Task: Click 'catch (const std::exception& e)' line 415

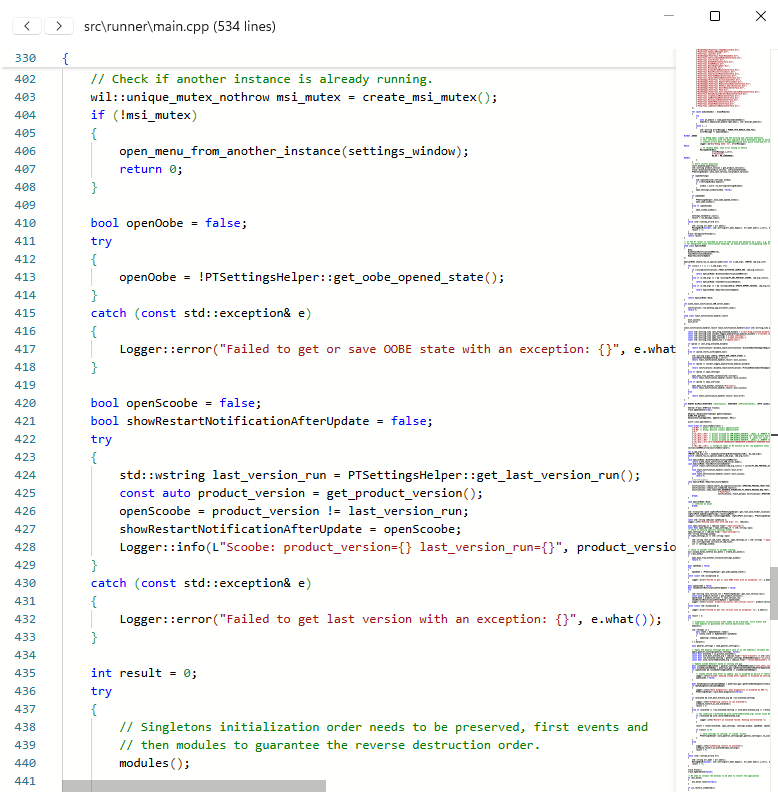Action: click(201, 313)
